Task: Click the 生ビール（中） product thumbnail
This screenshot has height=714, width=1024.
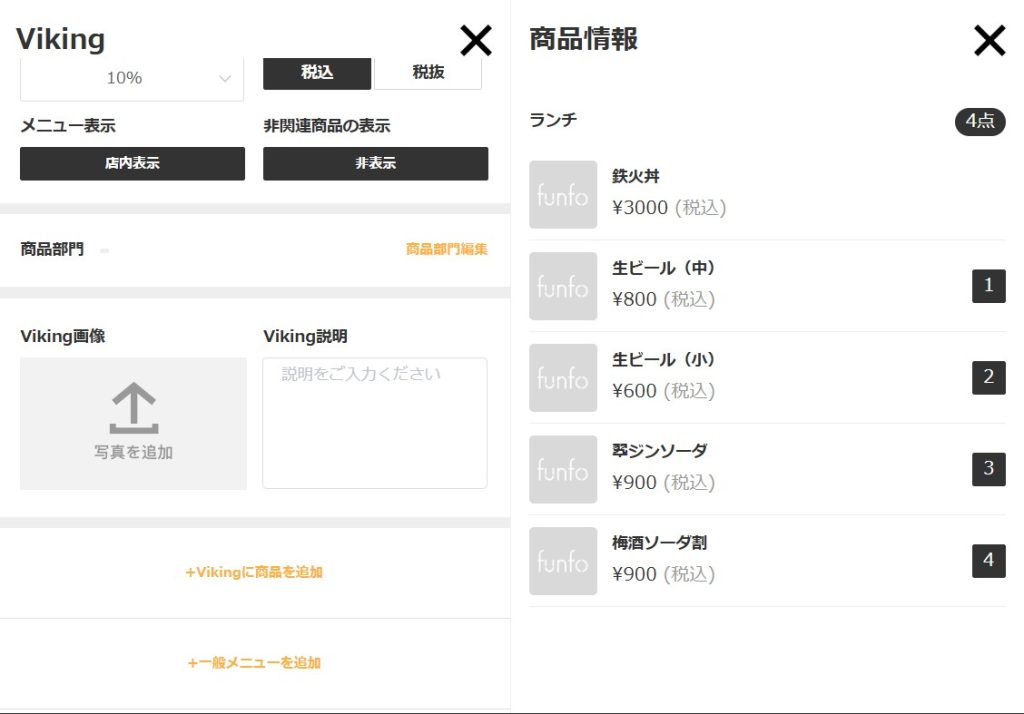Action: click(x=563, y=286)
